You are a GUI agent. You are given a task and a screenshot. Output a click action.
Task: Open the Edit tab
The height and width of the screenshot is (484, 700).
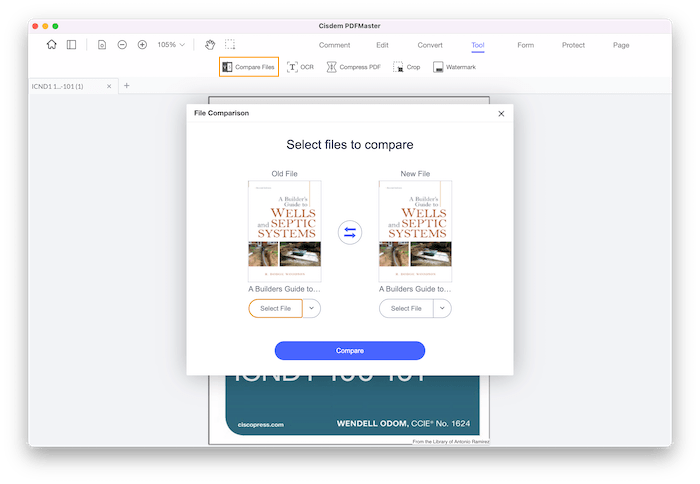[x=382, y=45]
